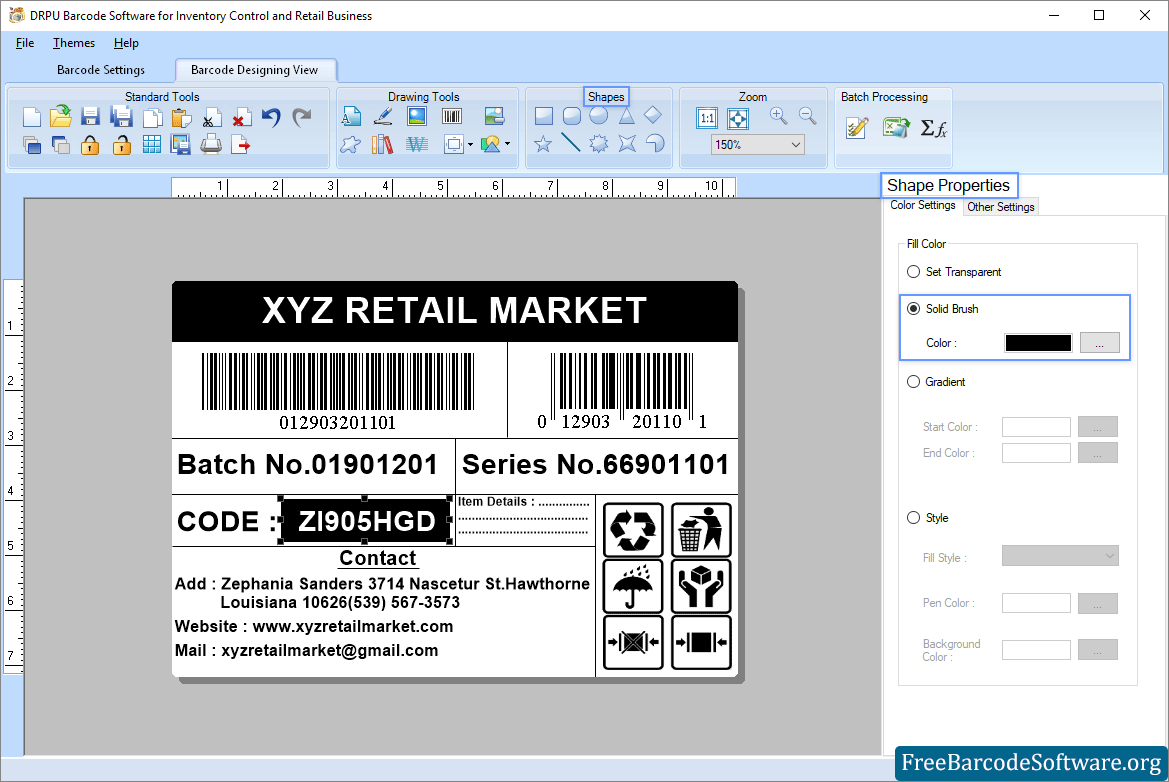This screenshot has height=782, width=1169.
Task: Select the Style fill radio button
Action: tap(913, 518)
